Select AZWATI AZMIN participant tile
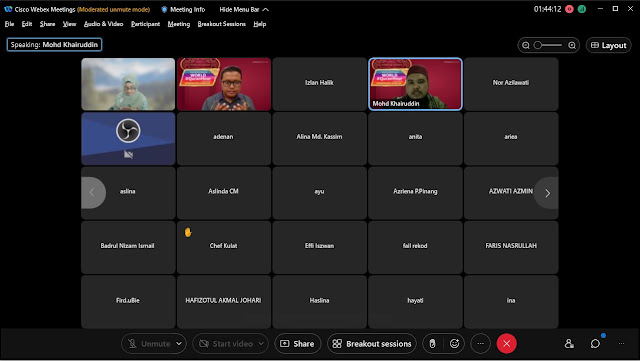Image resolution: width=640 pixels, height=361 pixels. coord(511,193)
